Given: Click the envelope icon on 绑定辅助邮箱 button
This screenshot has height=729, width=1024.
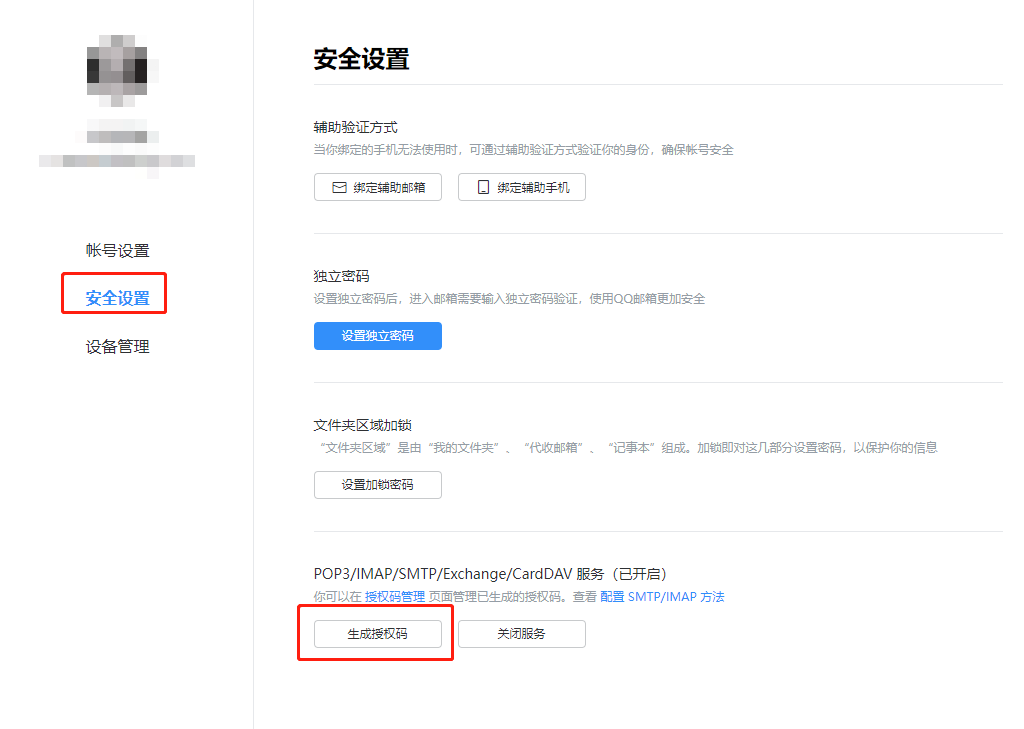Looking at the screenshot, I should 342,187.
